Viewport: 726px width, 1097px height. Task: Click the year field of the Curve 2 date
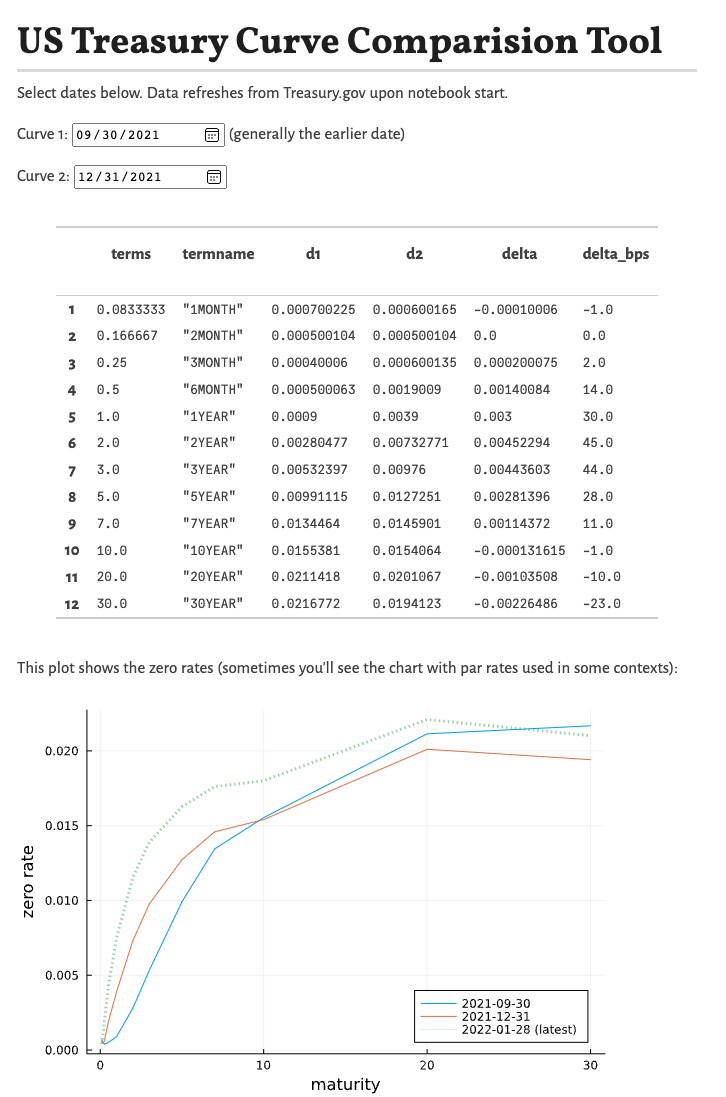point(145,177)
